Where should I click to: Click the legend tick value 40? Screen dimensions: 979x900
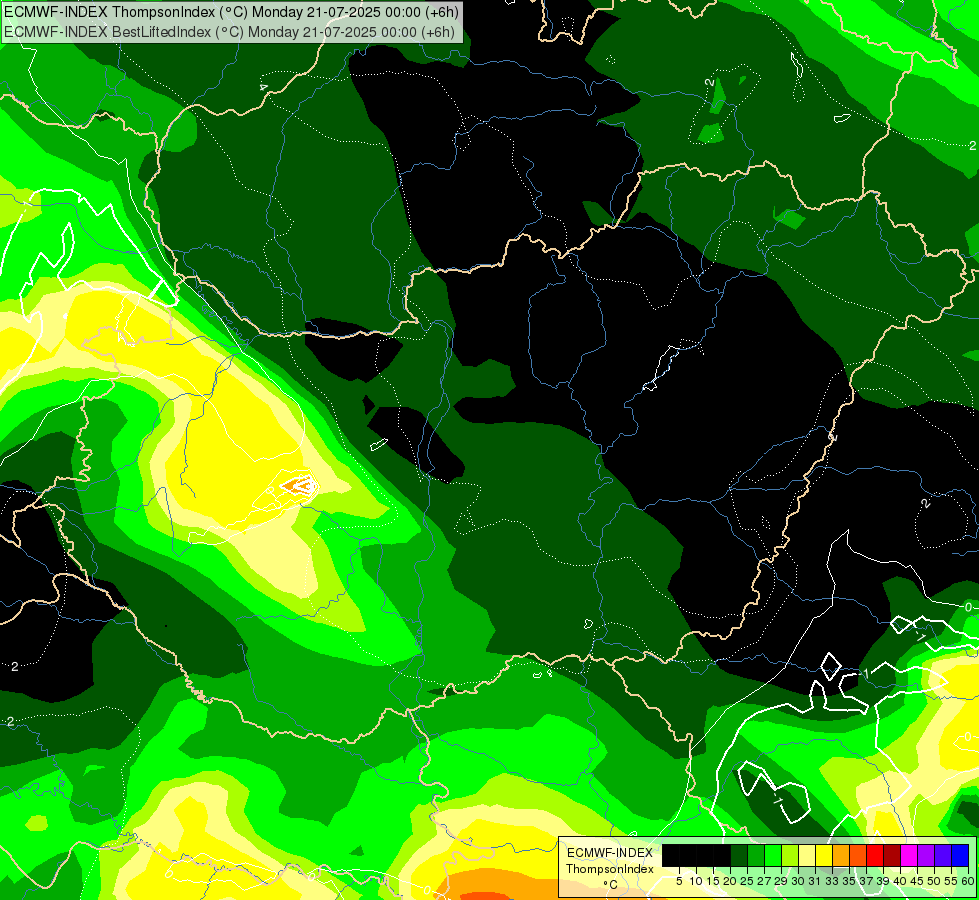pos(900,881)
